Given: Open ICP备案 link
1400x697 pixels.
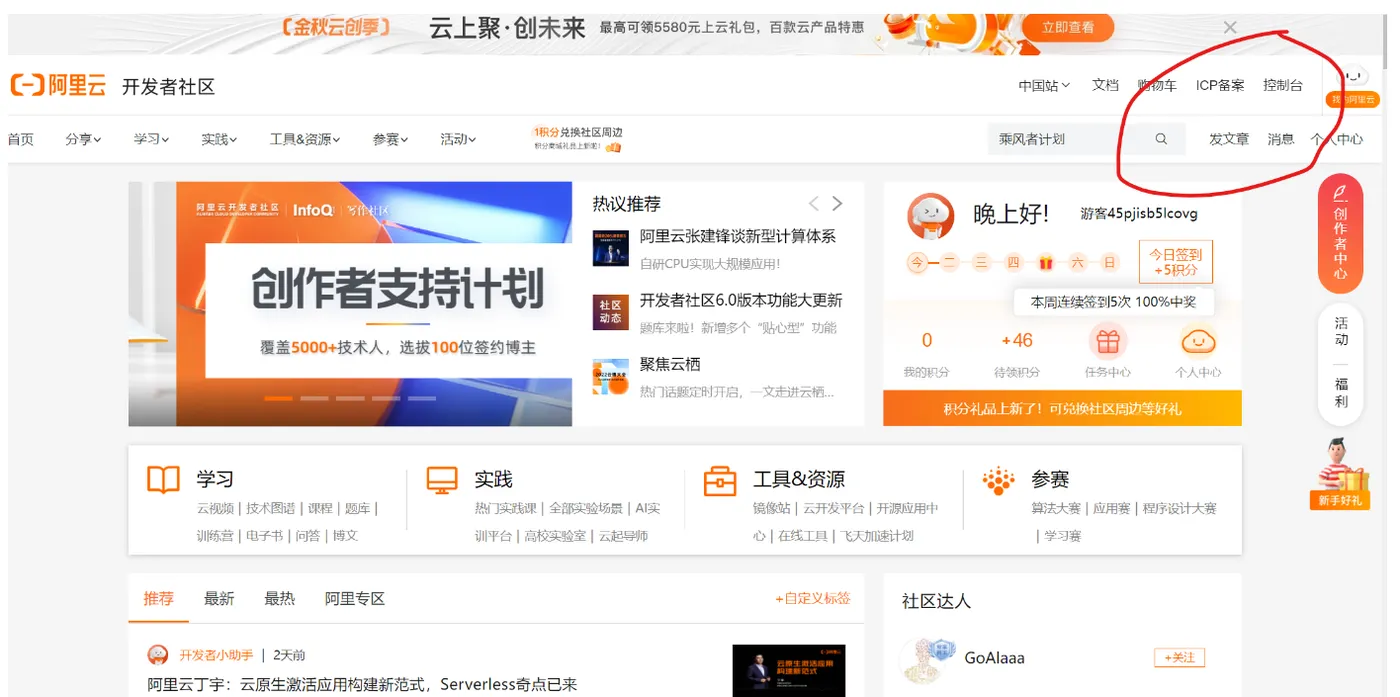Looking at the screenshot, I should coord(1220,85).
